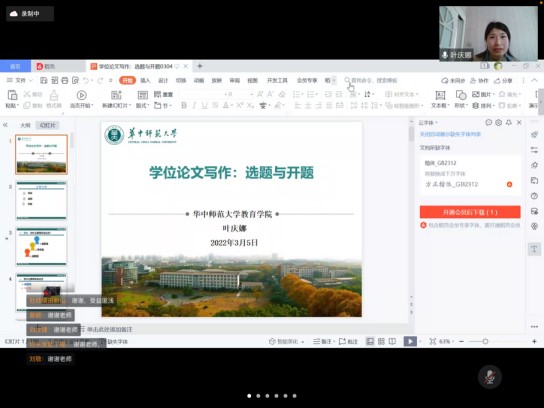Click the redo arrow icon

point(100,80)
